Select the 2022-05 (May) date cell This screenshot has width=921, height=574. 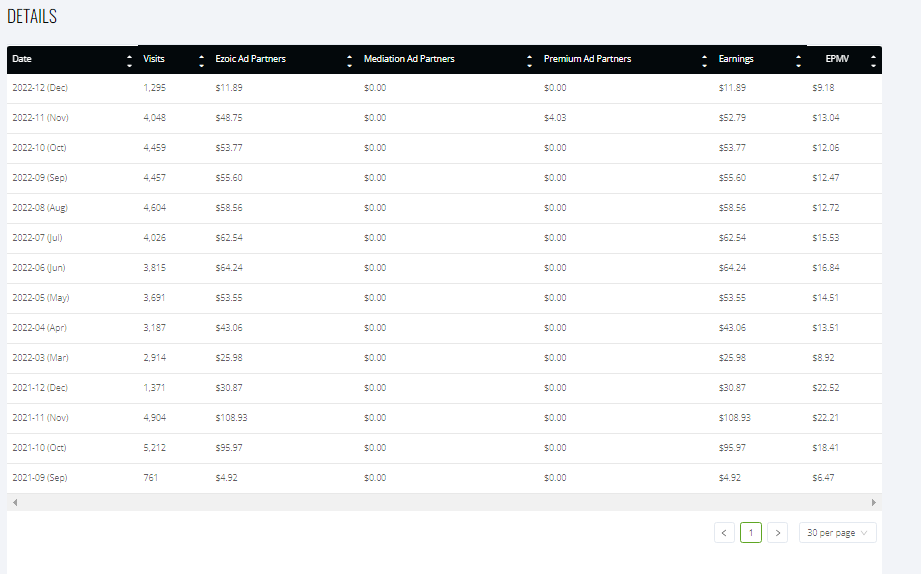coord(41,297)
